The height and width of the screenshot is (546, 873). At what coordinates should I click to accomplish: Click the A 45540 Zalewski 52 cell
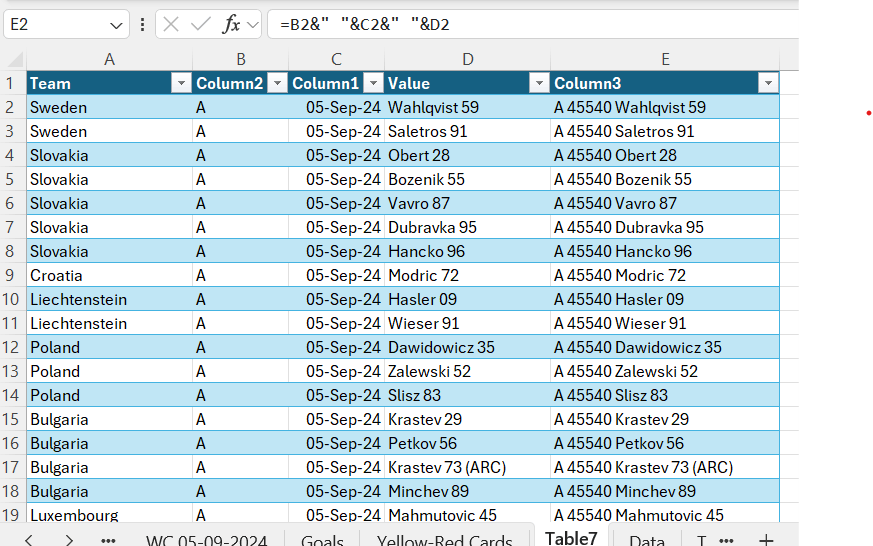point(665,371)
